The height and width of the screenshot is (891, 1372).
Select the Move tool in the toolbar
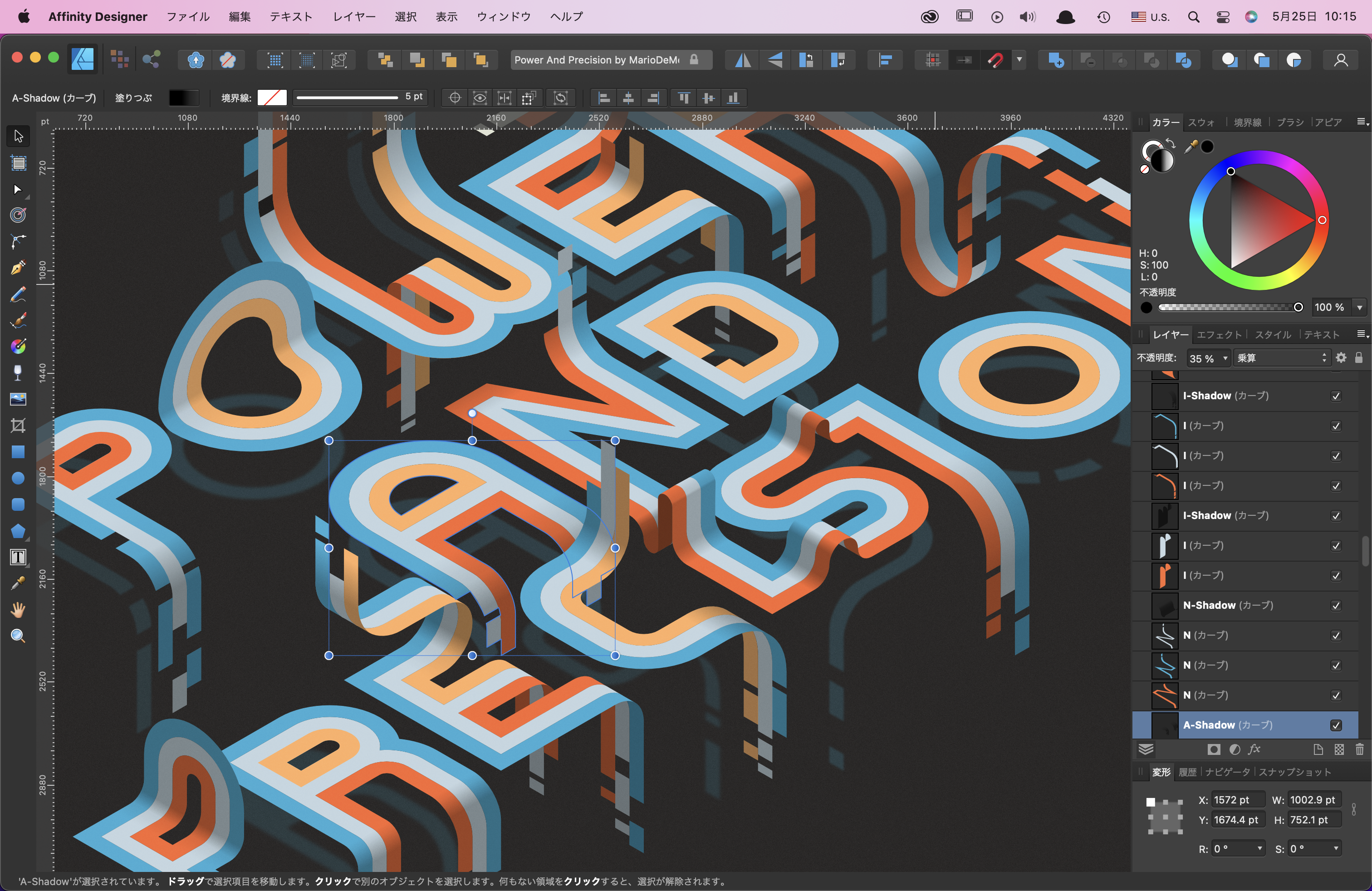point(17,136)
